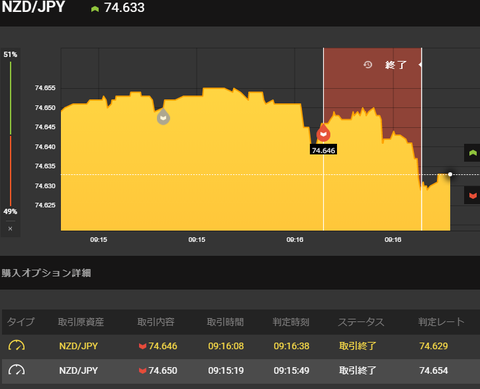The height and width of the screenshot is (389, 480).
Task: Click red down-arrow beside 74.650 in table
Action: click(x=142, y=371)
